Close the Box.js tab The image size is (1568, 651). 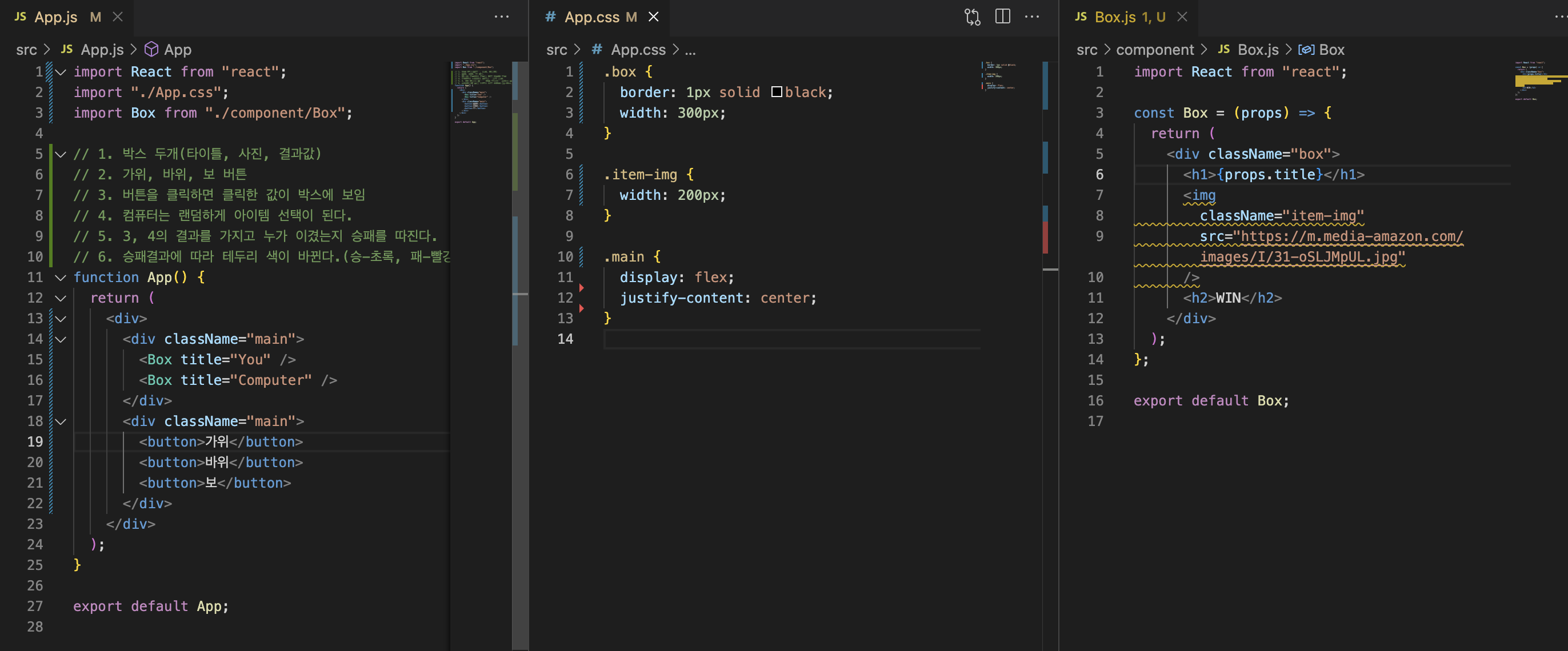coord(1182,17)
